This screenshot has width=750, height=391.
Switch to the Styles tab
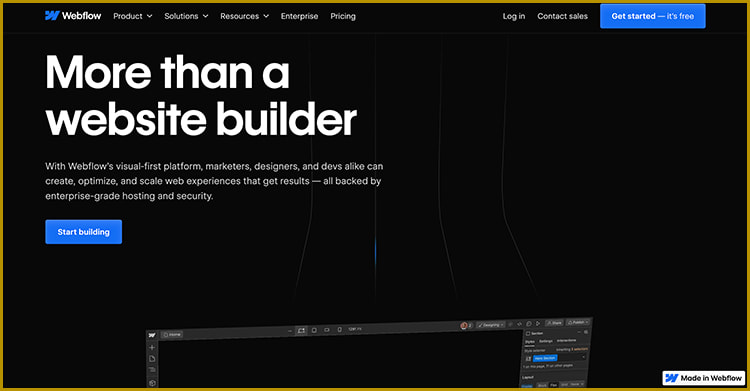click(x=529, y=342)
